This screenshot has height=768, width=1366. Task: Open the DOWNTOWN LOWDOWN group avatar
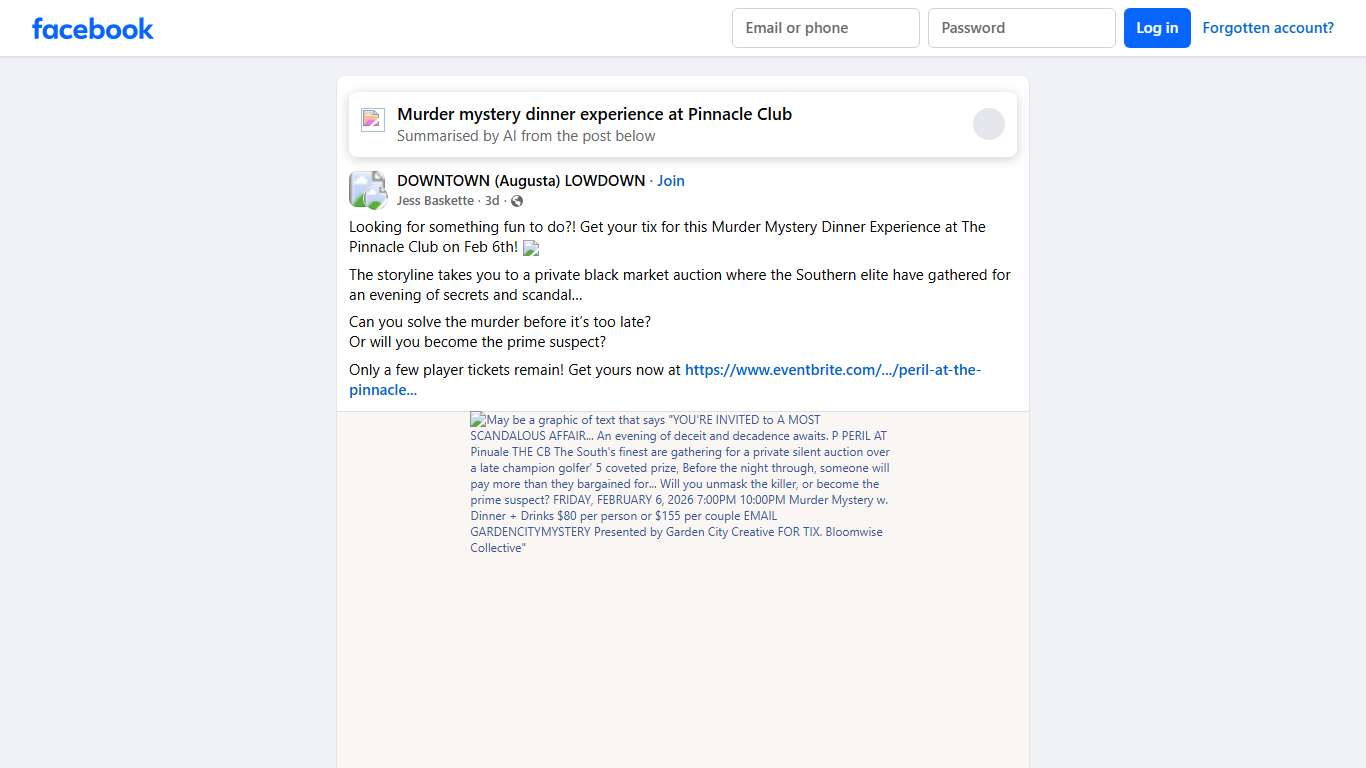point(368,190)
